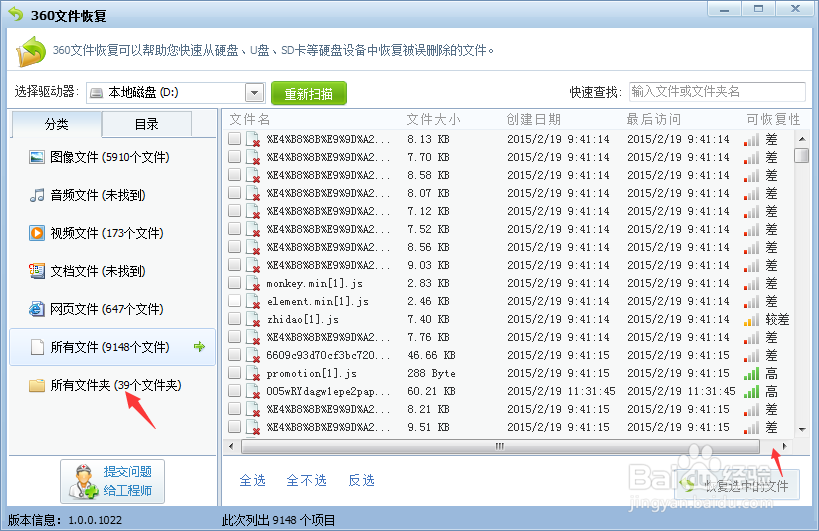The height and width of the screenshot is (531, 819).
Task: Click the 反选 link
Action: coord(361,480)
